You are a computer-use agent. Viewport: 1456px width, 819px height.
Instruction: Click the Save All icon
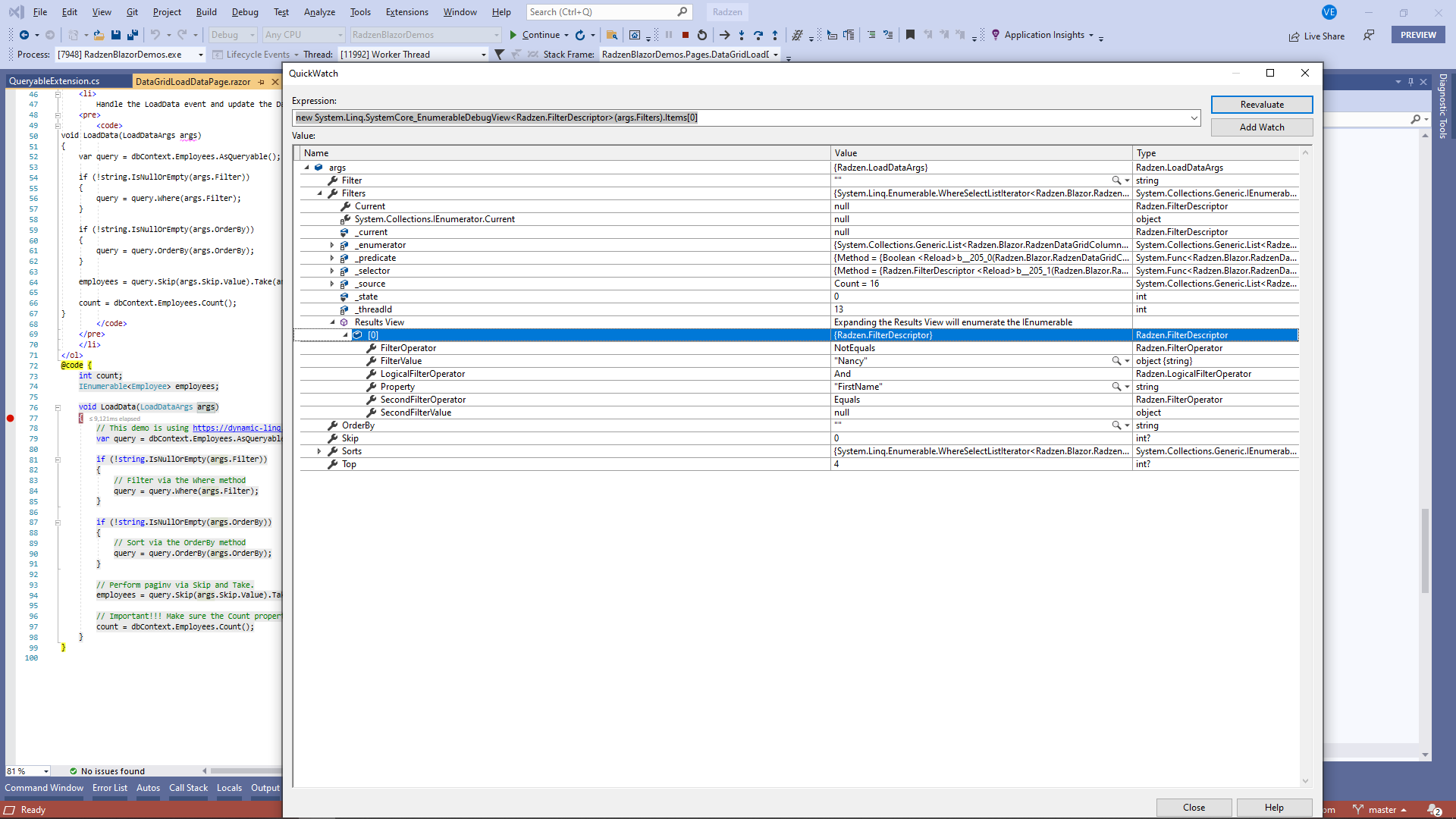(133, 35)
